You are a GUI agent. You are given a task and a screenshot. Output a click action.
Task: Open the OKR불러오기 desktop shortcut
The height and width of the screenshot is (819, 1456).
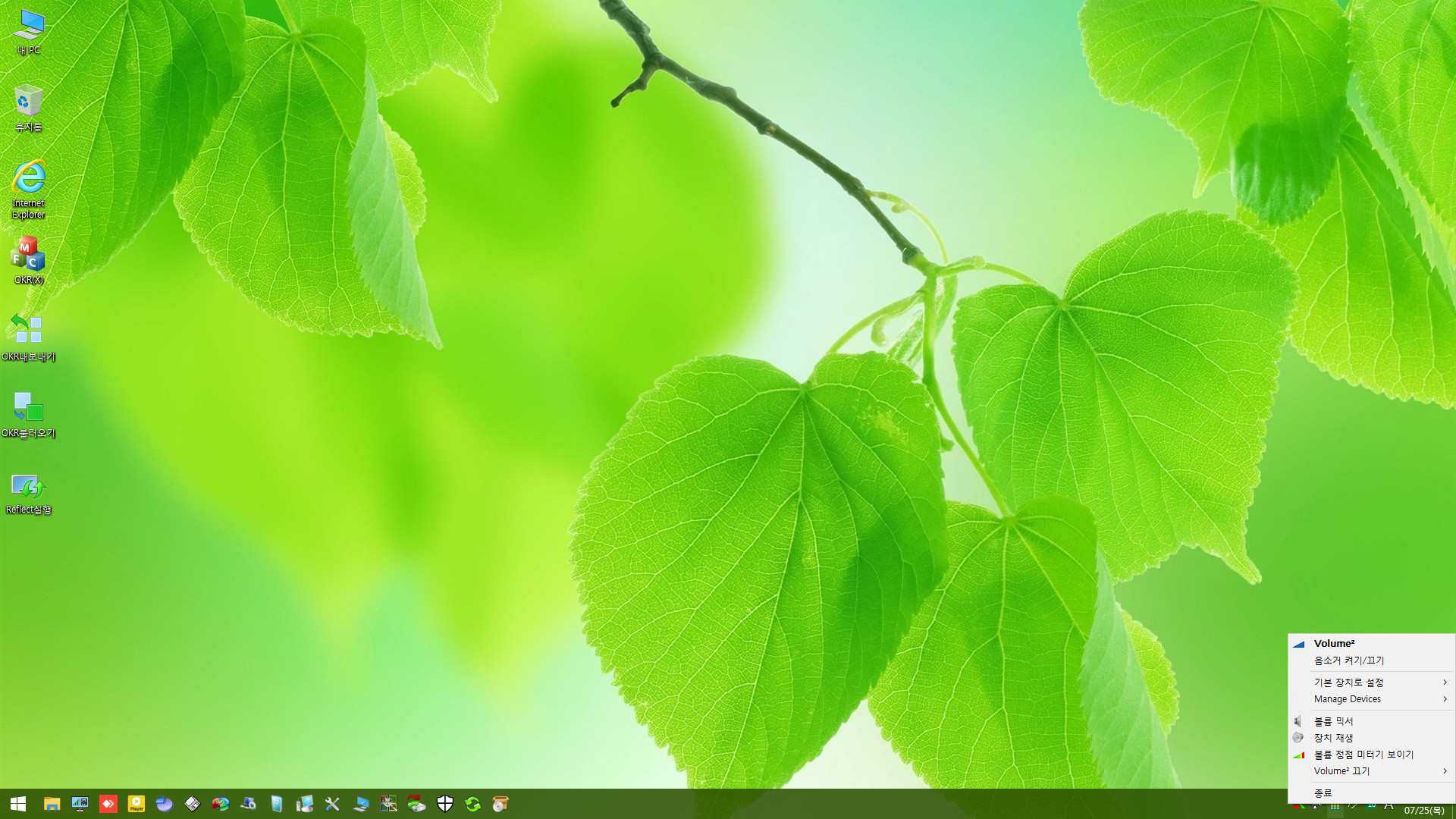click(28, 414)
